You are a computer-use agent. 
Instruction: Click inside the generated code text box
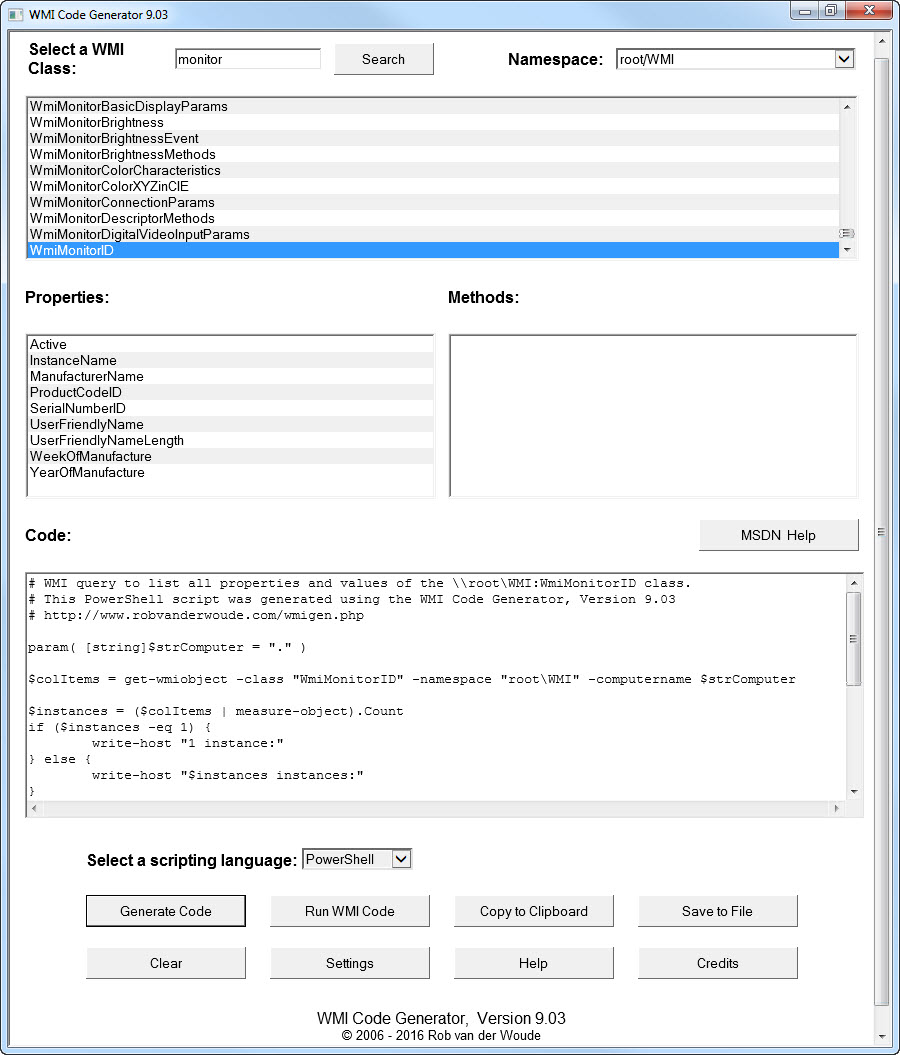pyautogui.click(x=436, y=687)
